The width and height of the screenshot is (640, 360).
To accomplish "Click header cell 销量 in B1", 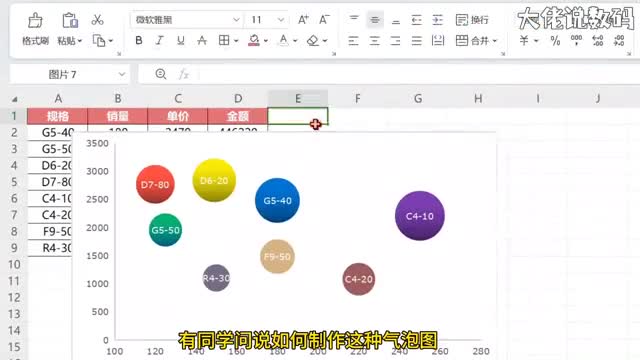I will point(118,116).
